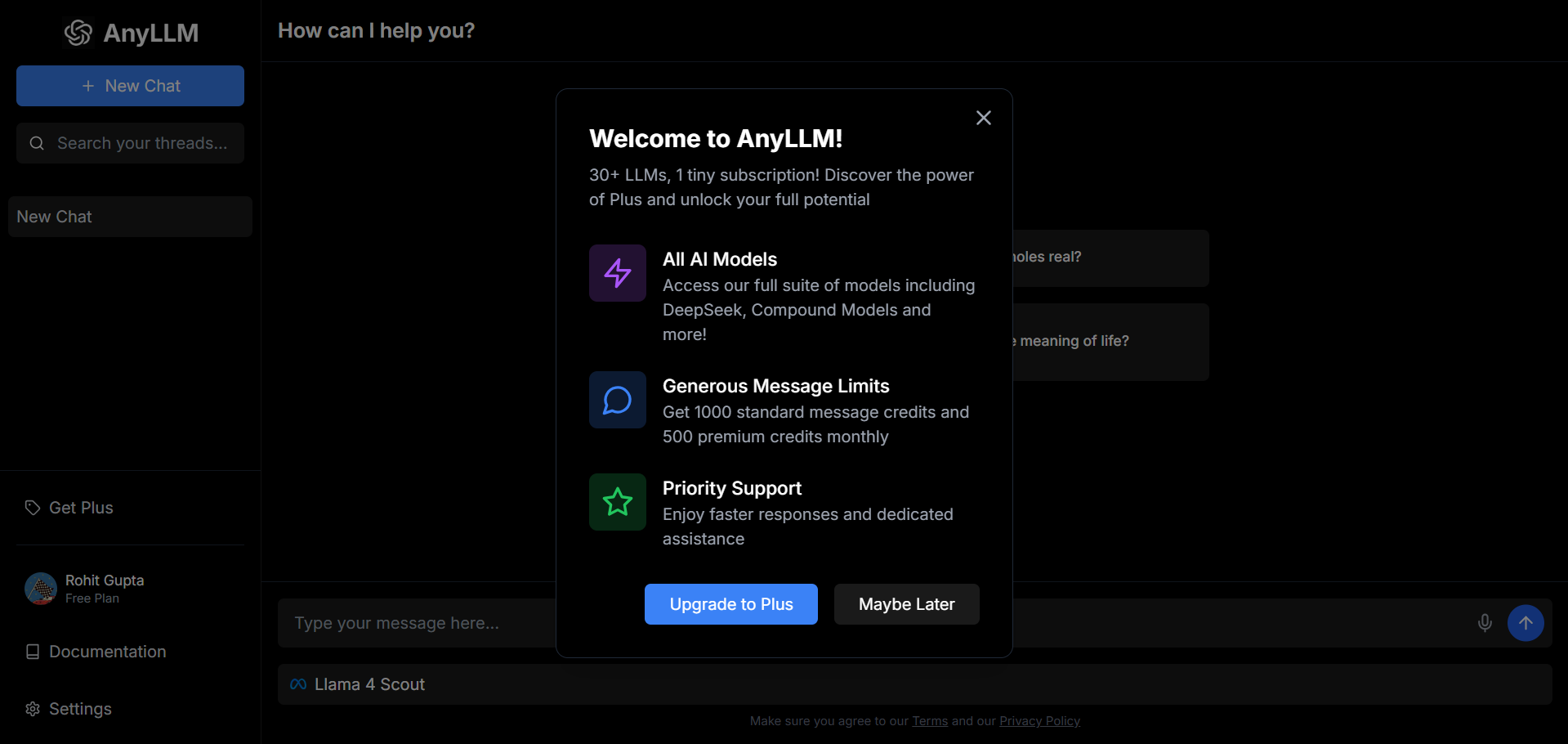The image size is (1568, 744).
Task: Click the Upgrade to Plus button
Action: pyautogui.click(x=730, y=604)
